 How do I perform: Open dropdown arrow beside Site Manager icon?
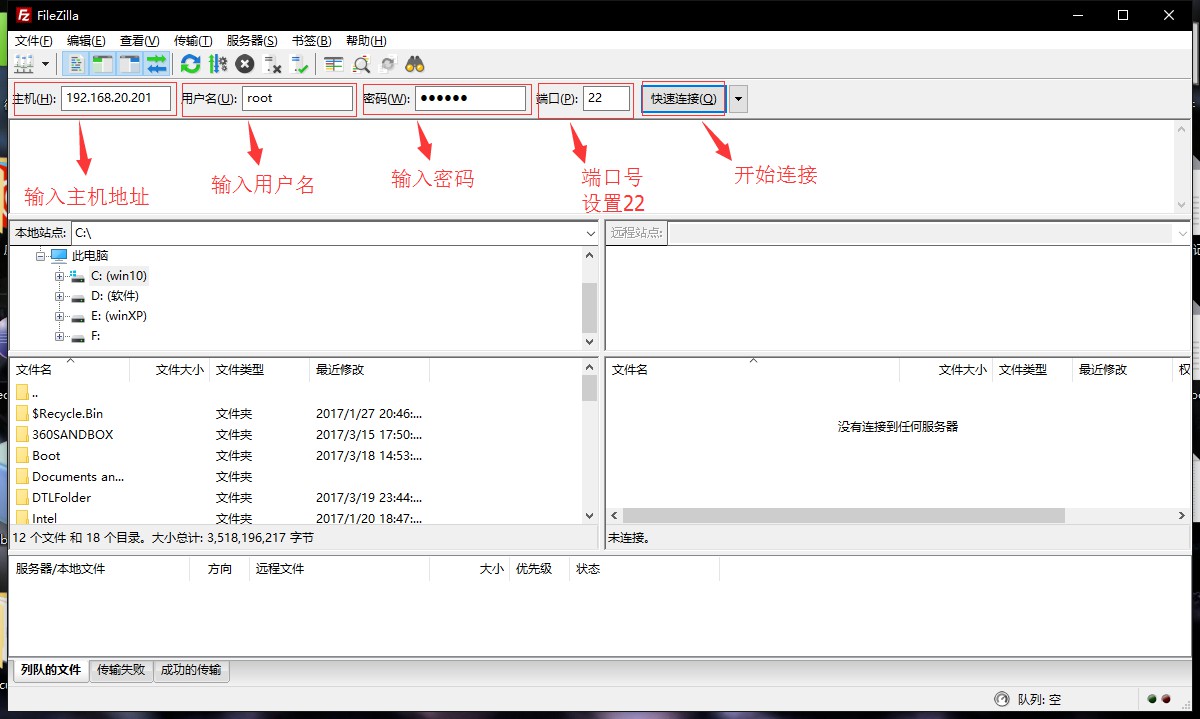click(46, 64)
